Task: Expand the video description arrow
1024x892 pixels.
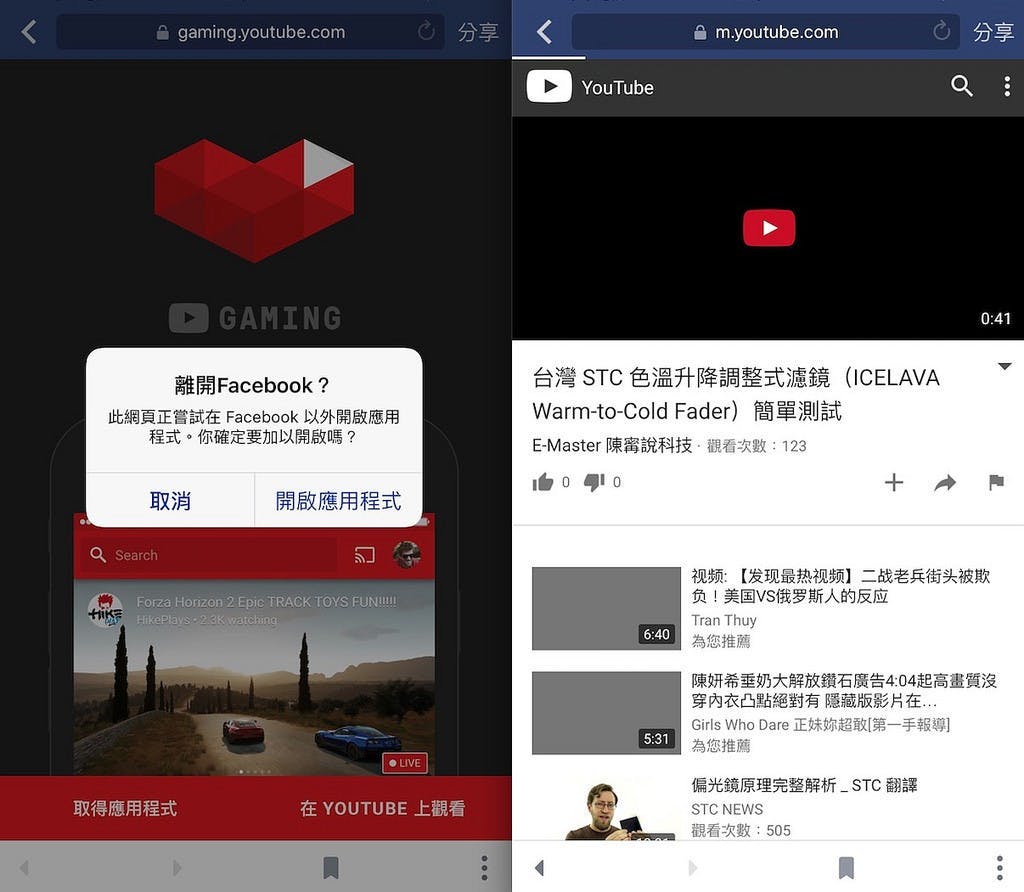Action: point(1005,366)
